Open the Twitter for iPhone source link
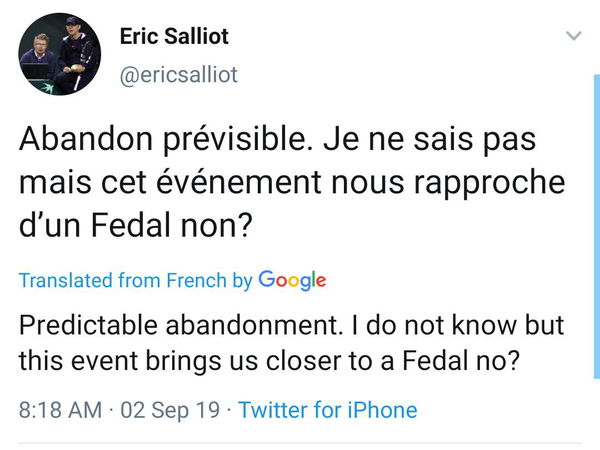This screenshot has width=600, height=450. coord(328,410)
